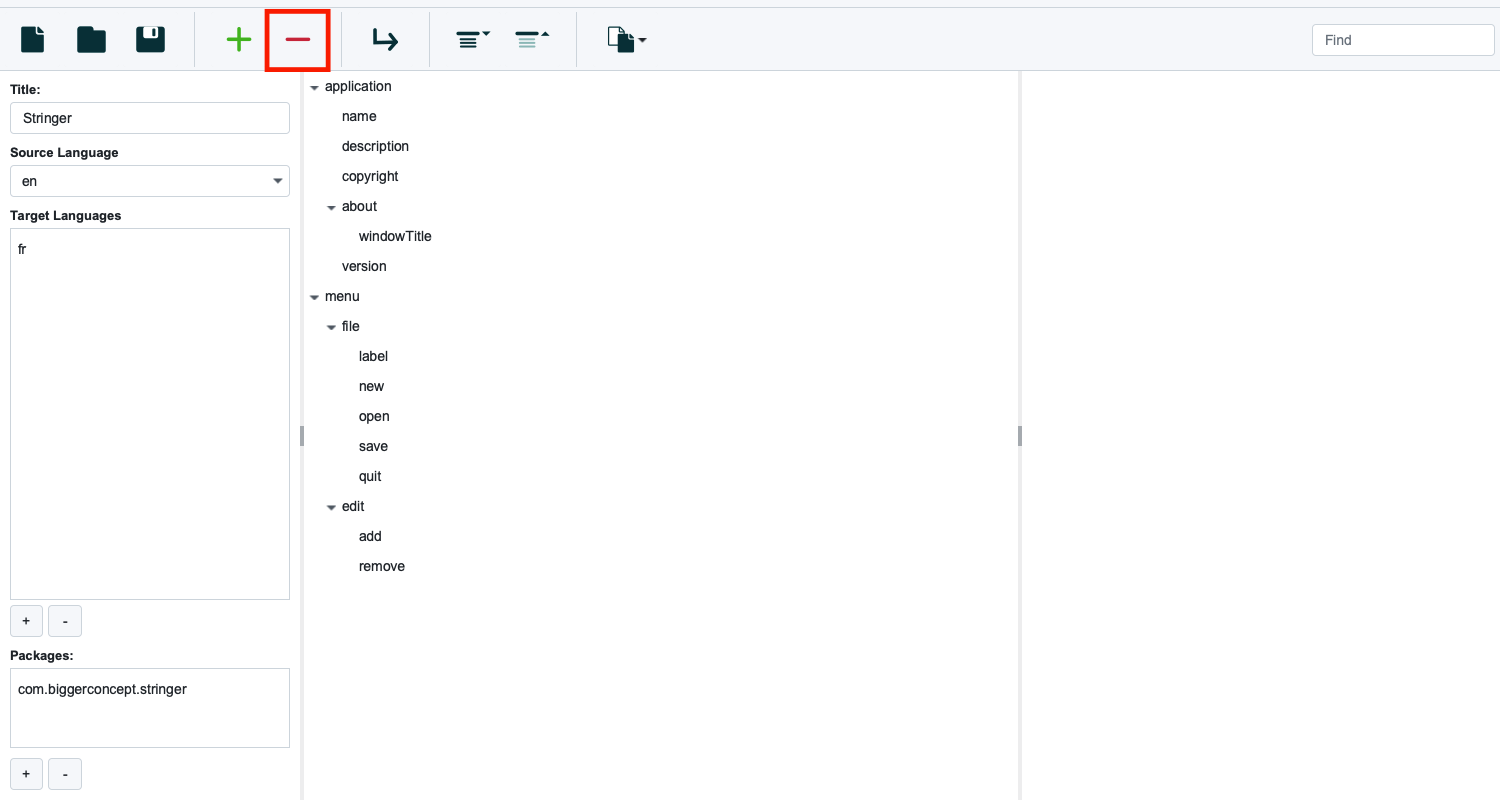This screenshot has height=800, width=1500.
Task: Select the label tree item
Action: point(373,356)
